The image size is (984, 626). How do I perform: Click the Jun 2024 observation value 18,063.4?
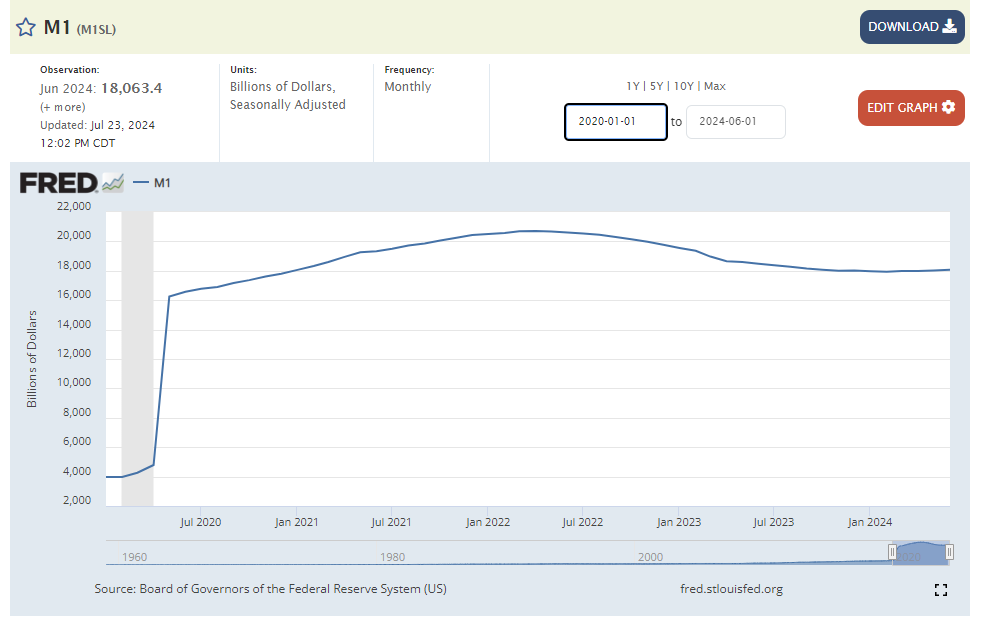point(131,88)
